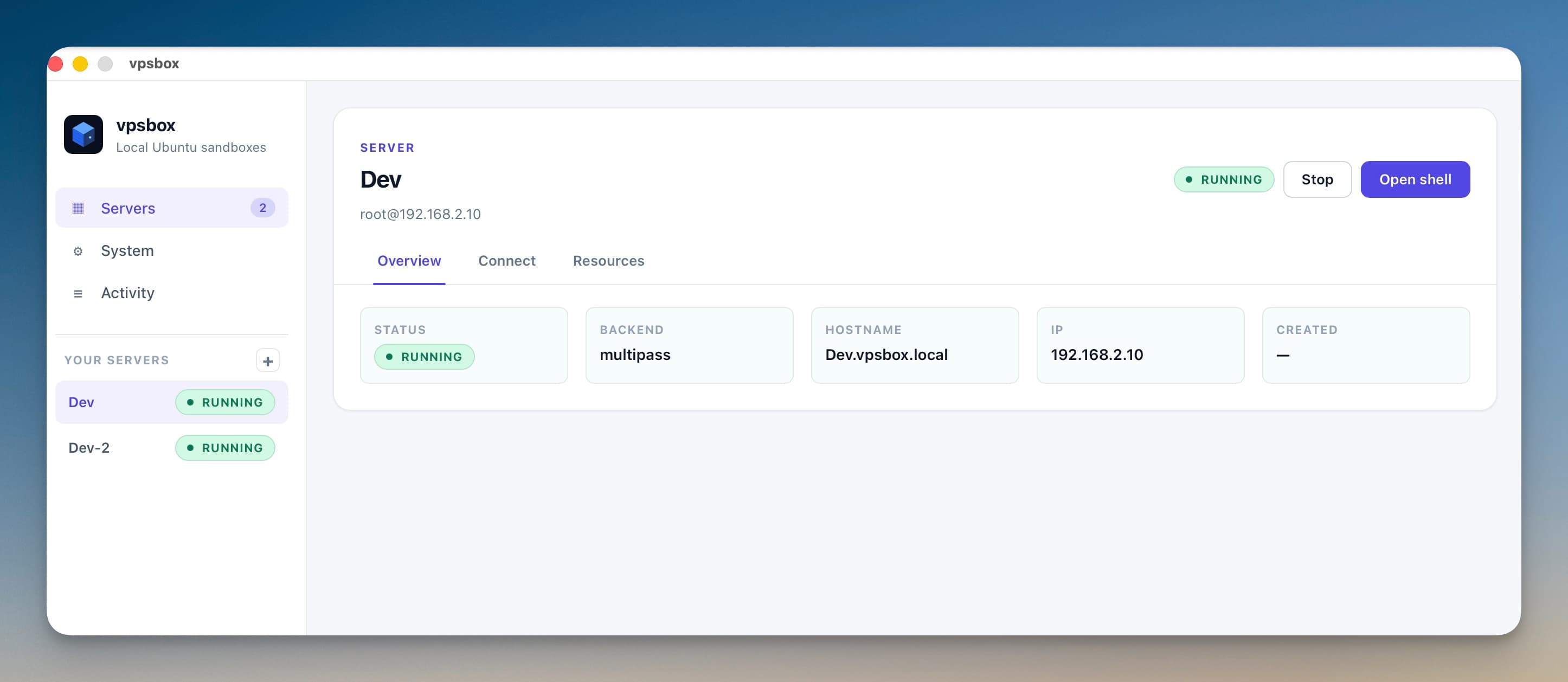Image resolution: width=1568 pixels, height=682 pixels.
Task: Click the IP card showing 192.168.2.10
Action: click(x=1140, y=345)
